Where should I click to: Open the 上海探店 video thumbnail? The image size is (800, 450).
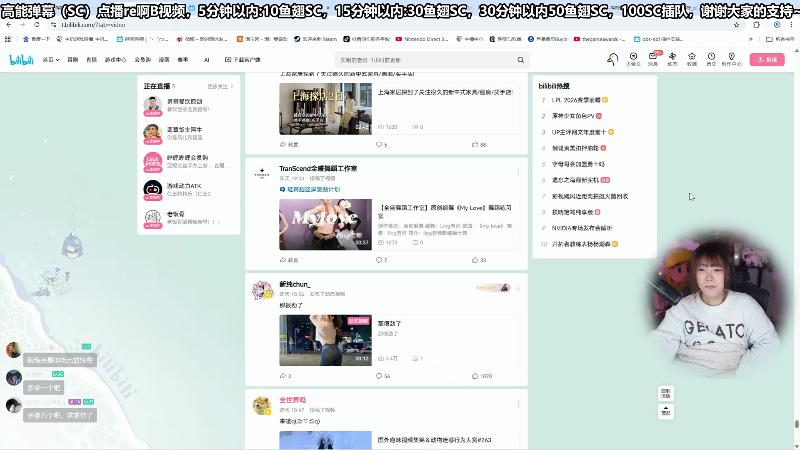pyautogui.click(x=326, y=109)
